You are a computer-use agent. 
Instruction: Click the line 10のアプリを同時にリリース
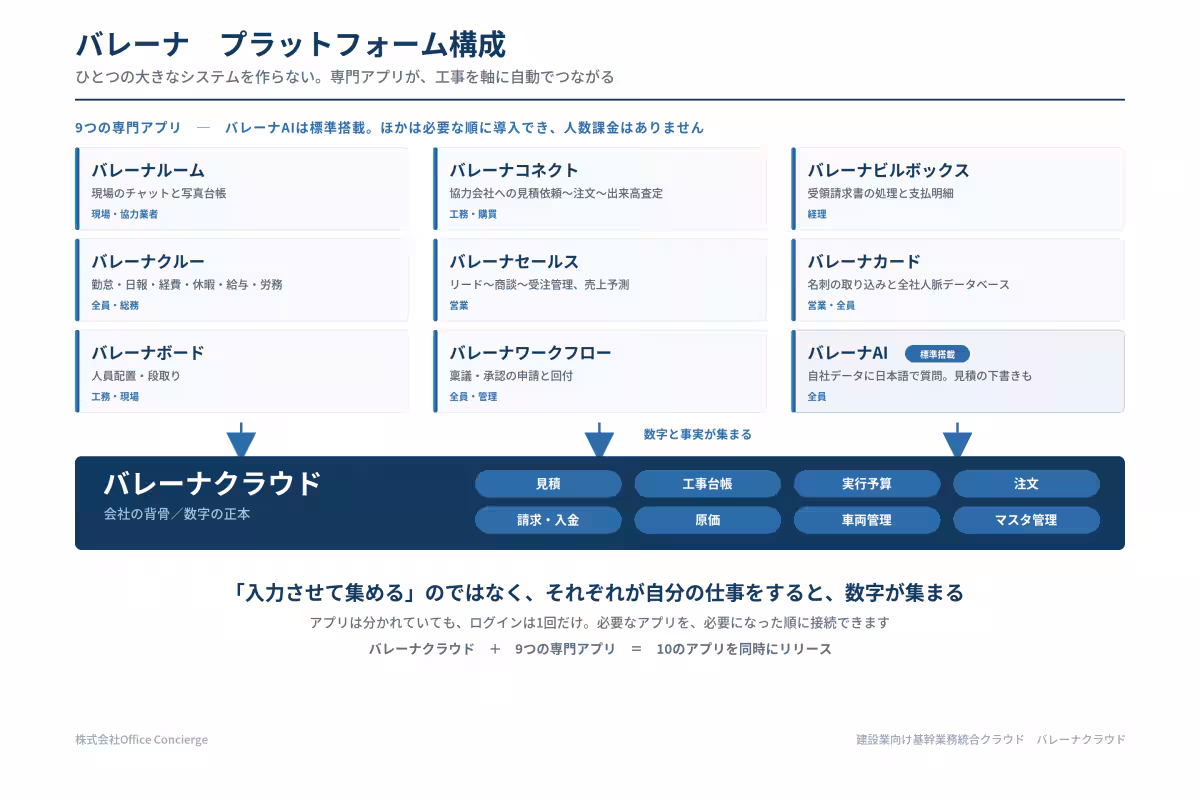(744, 648)
